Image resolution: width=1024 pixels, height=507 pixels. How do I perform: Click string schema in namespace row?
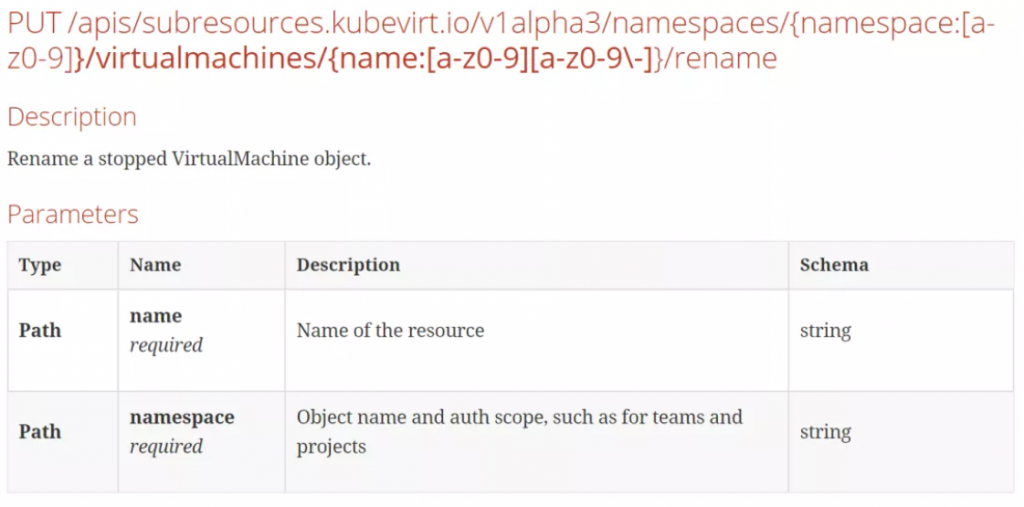(x=825, y=432)
